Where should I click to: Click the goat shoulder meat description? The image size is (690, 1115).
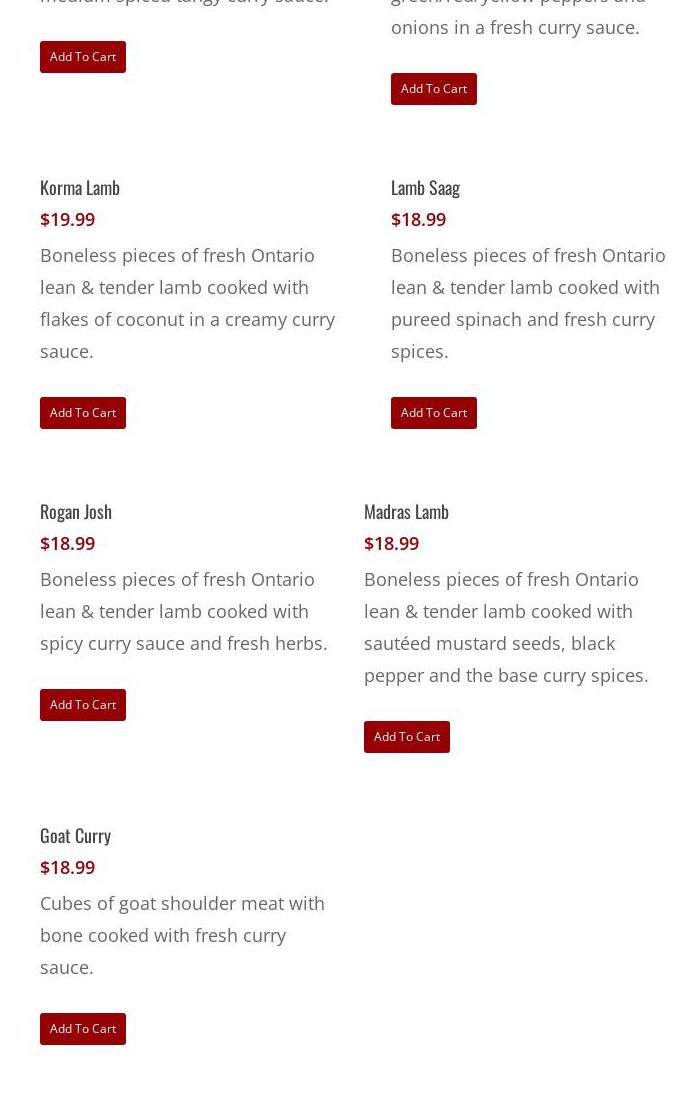[182, 935]
